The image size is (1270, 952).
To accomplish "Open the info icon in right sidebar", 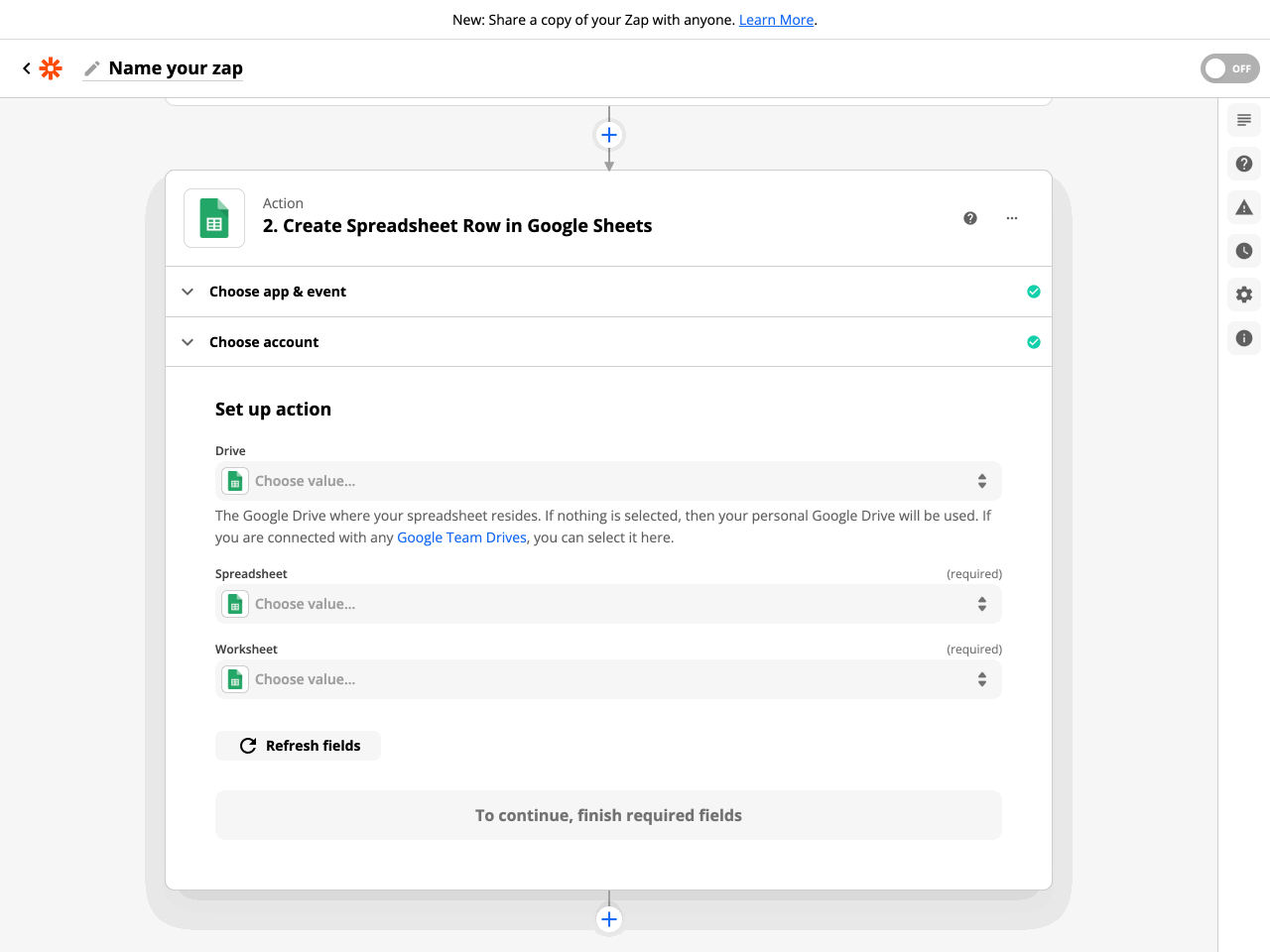I will tap(1244, 338).
